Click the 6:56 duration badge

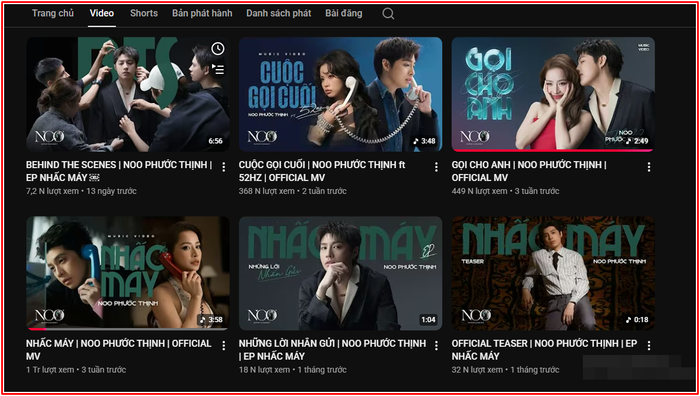(215, 141)
